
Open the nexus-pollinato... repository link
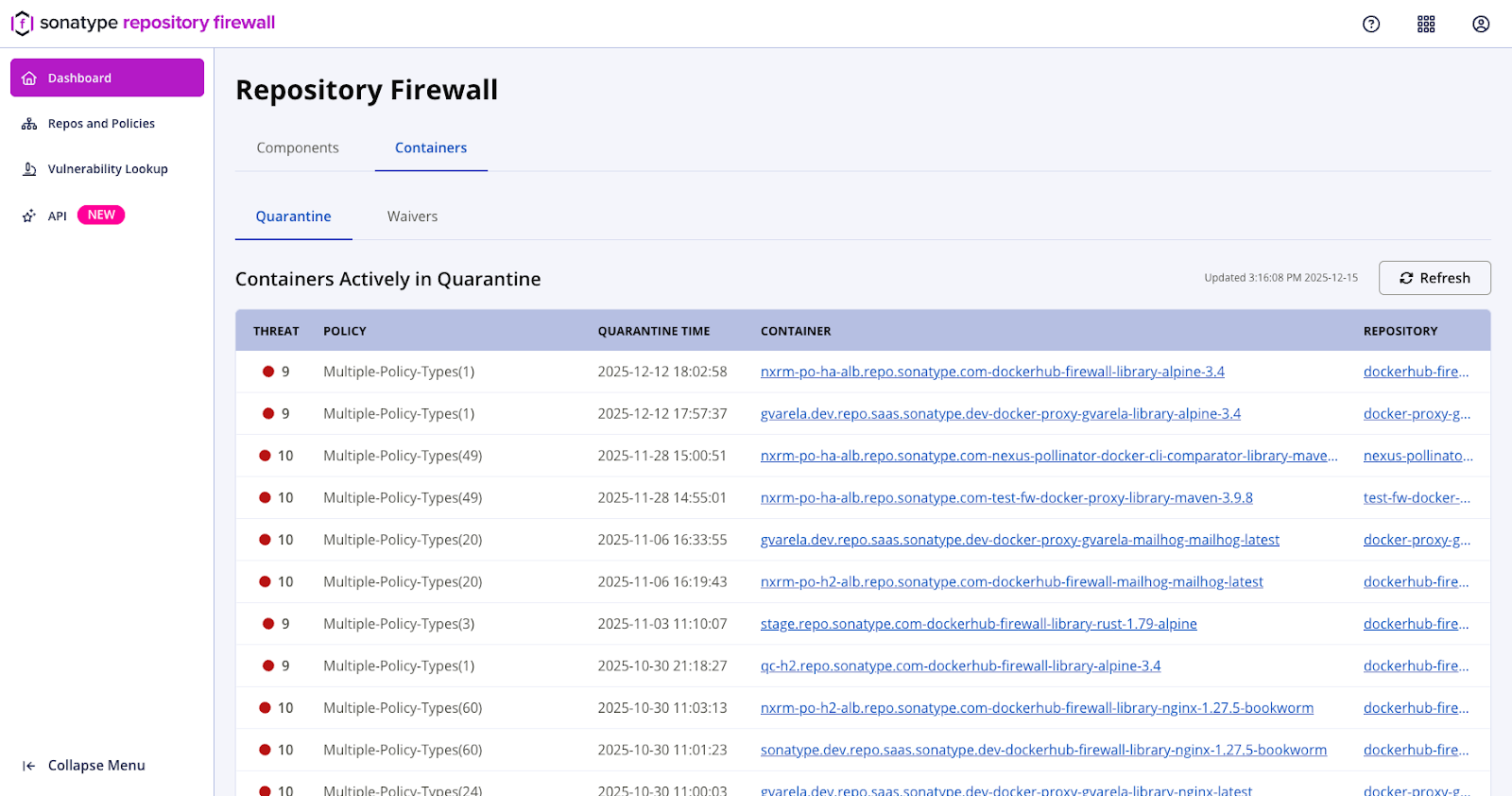point(1417,456)
